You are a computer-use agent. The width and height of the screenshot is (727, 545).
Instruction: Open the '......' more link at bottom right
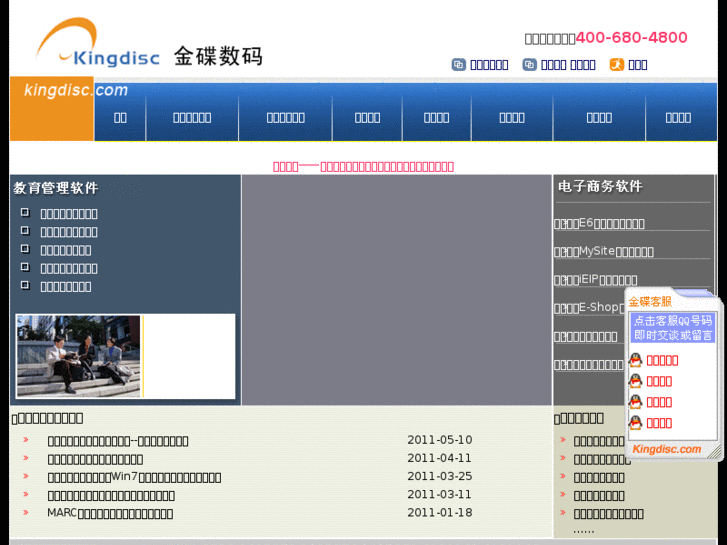point(583,530)
